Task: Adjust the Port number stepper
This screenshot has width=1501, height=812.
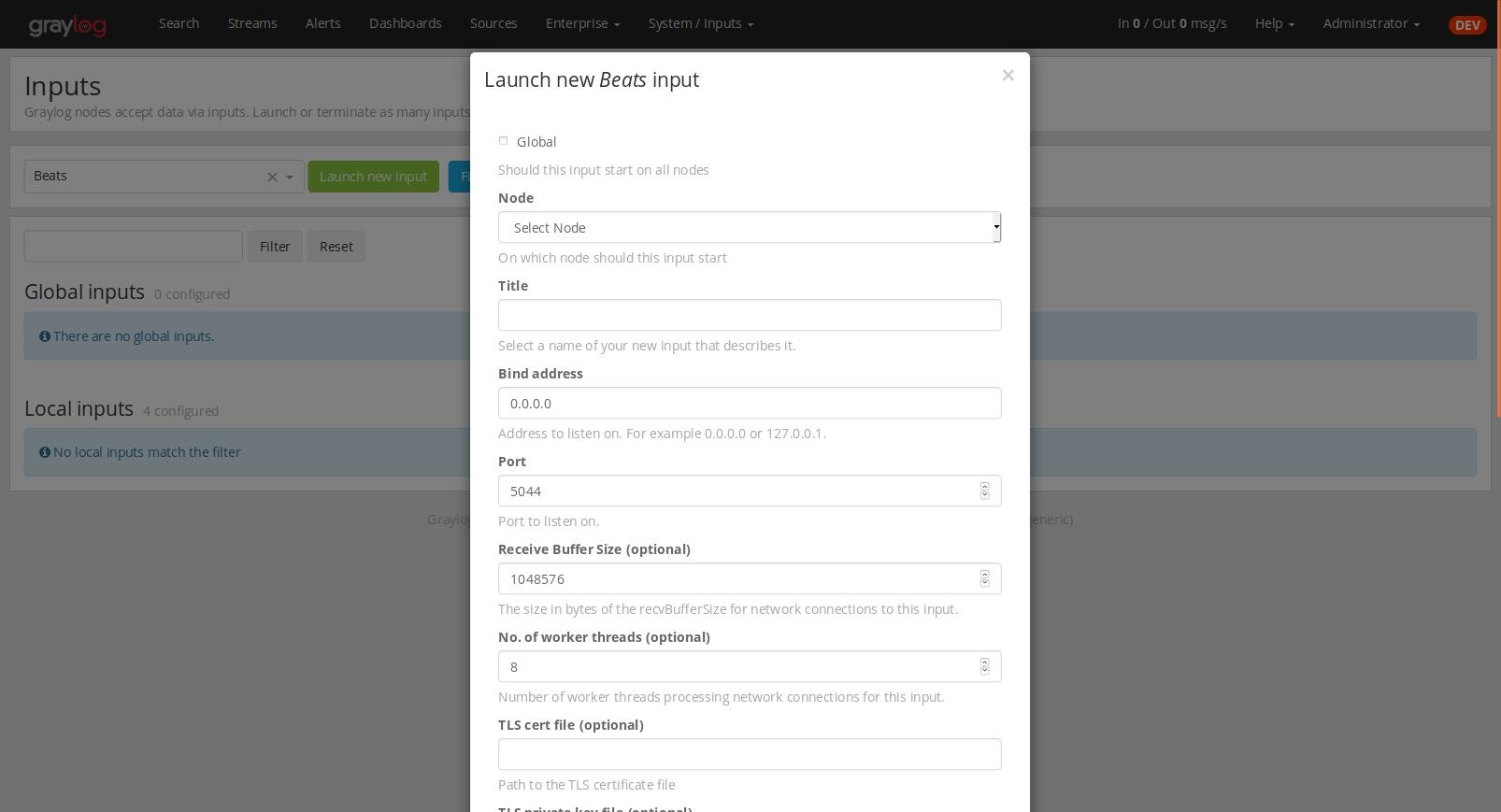Action: point(984,491)
